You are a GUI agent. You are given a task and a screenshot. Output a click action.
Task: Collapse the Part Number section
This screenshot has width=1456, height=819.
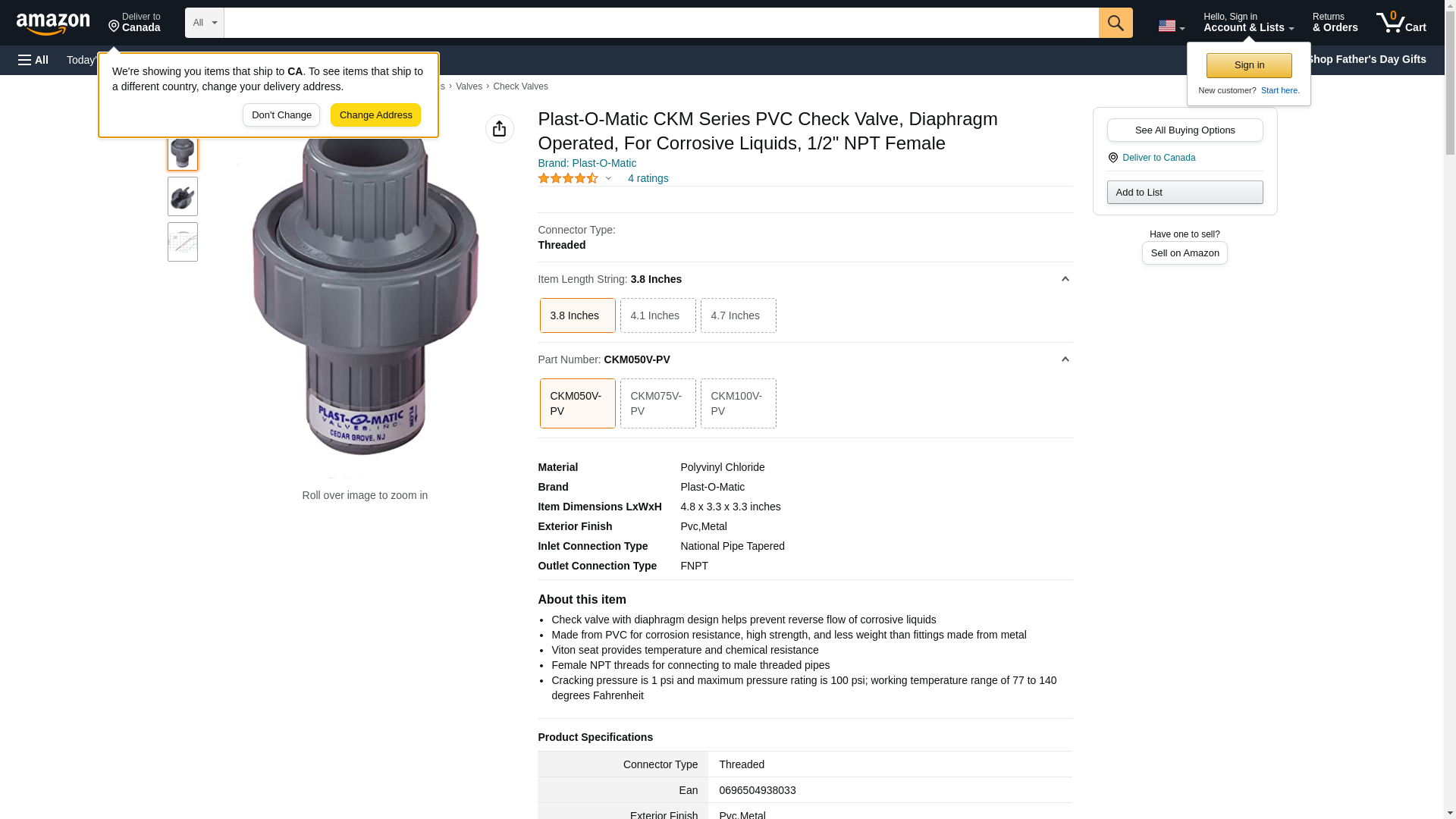[1065, 359]
